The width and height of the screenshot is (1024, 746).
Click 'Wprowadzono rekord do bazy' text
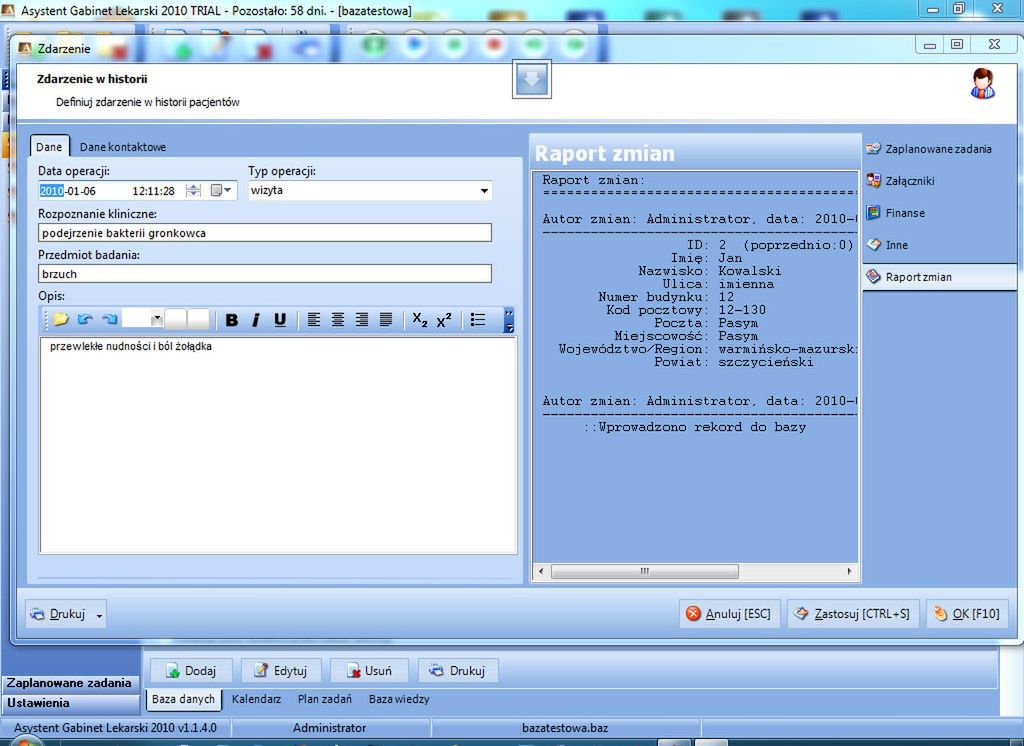coord(702,427)
